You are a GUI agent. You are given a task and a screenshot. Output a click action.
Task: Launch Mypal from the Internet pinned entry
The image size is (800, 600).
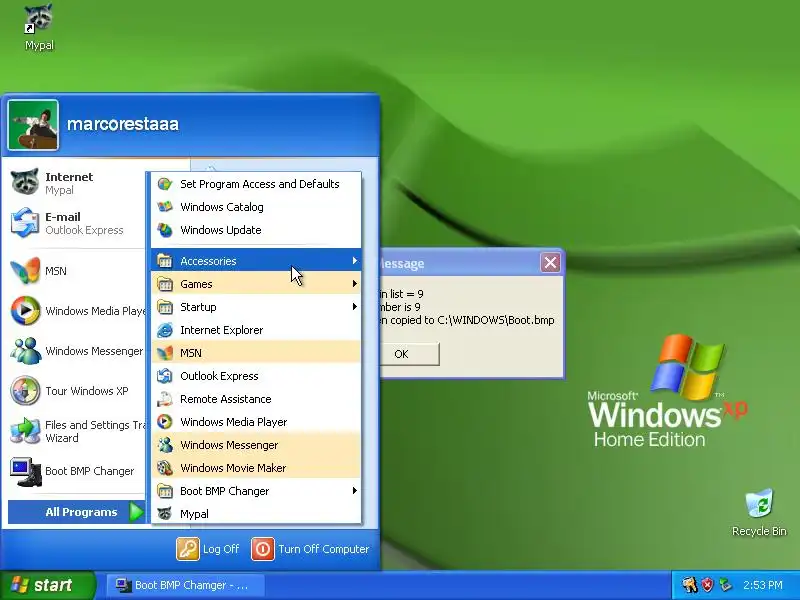(x=74, y=183)
